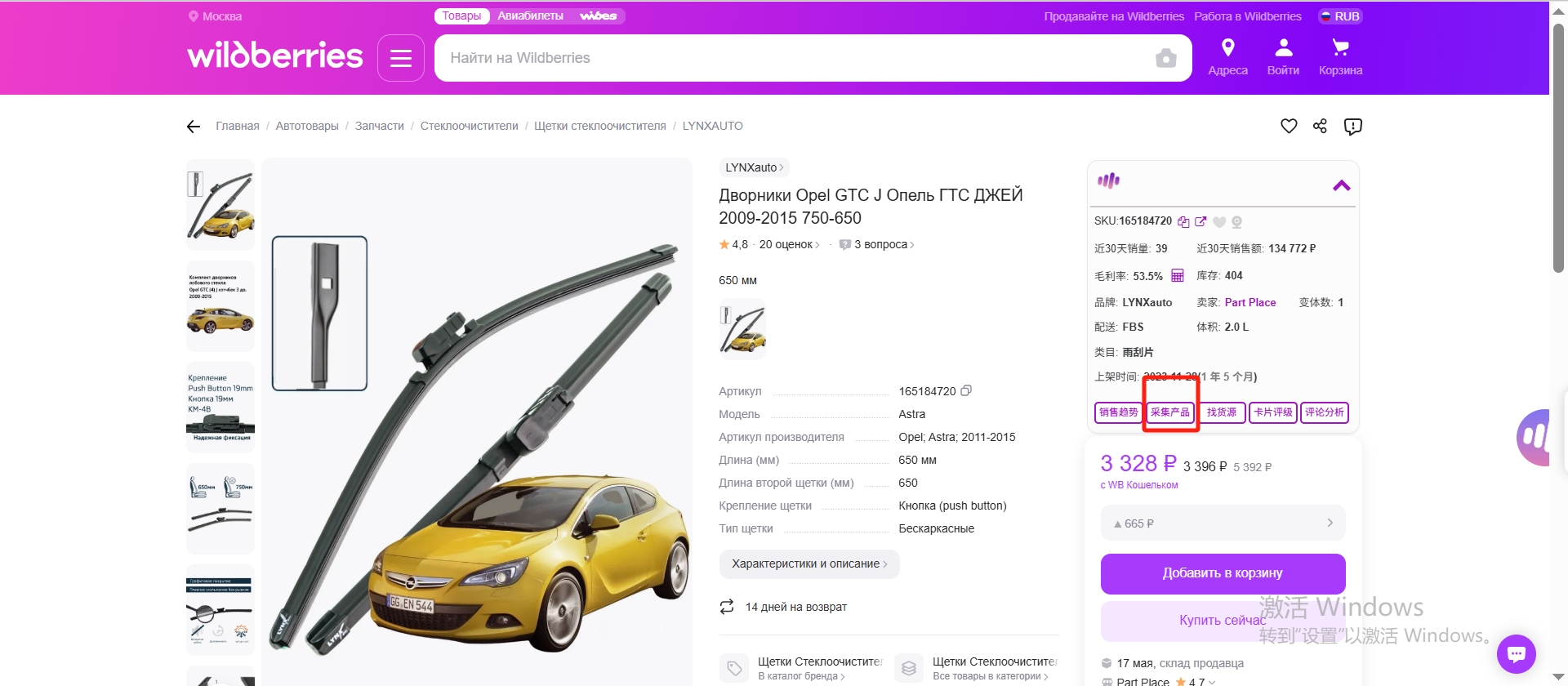Select the Крепление Push Button thumbnail
The height and width of the screenshot is (686, 1568).
(x=220, y=408)
